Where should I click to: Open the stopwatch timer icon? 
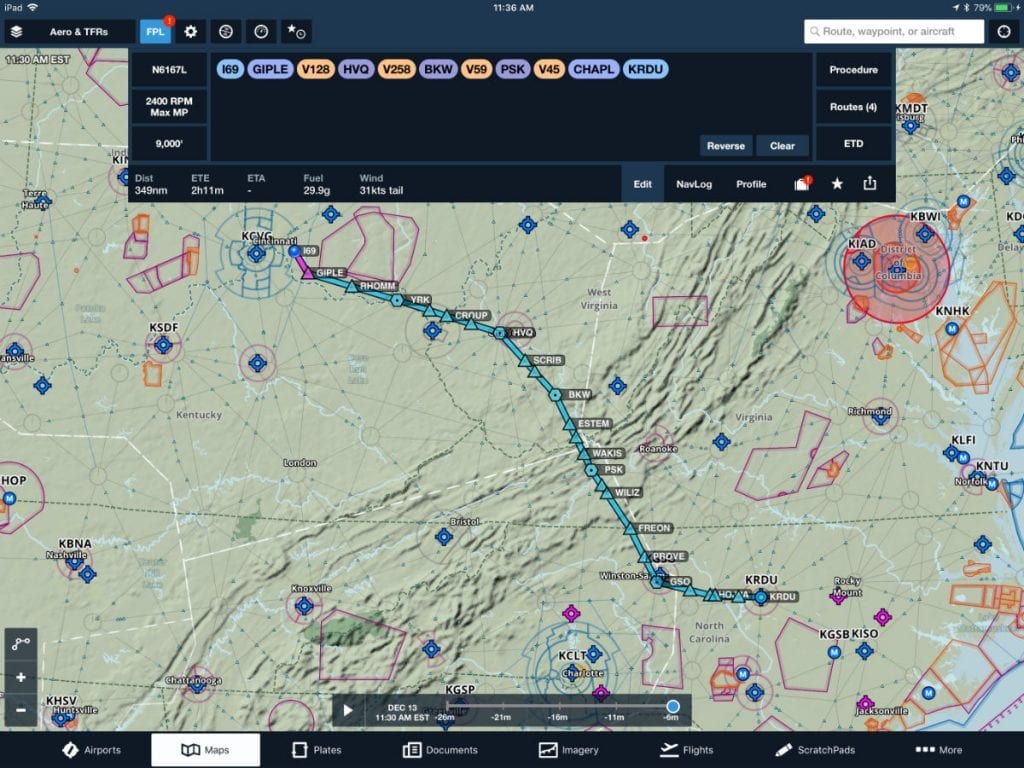261,31
